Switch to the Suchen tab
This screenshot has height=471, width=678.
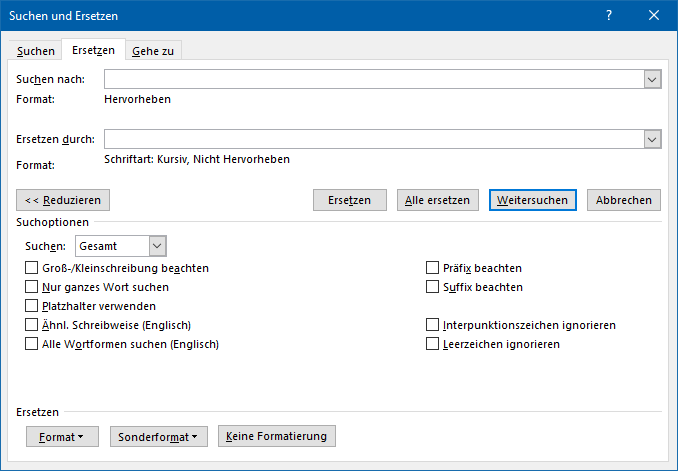pos(35,51)
